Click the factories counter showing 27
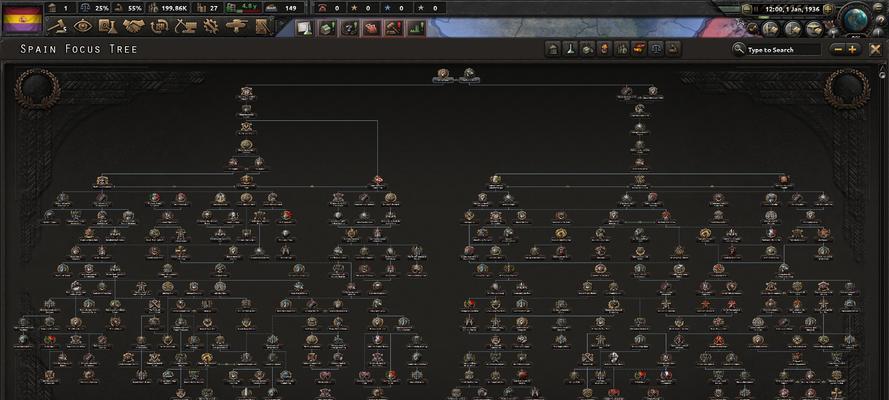Image resolution: width=889 pixels, height=400 pixels. click(208, 8)
